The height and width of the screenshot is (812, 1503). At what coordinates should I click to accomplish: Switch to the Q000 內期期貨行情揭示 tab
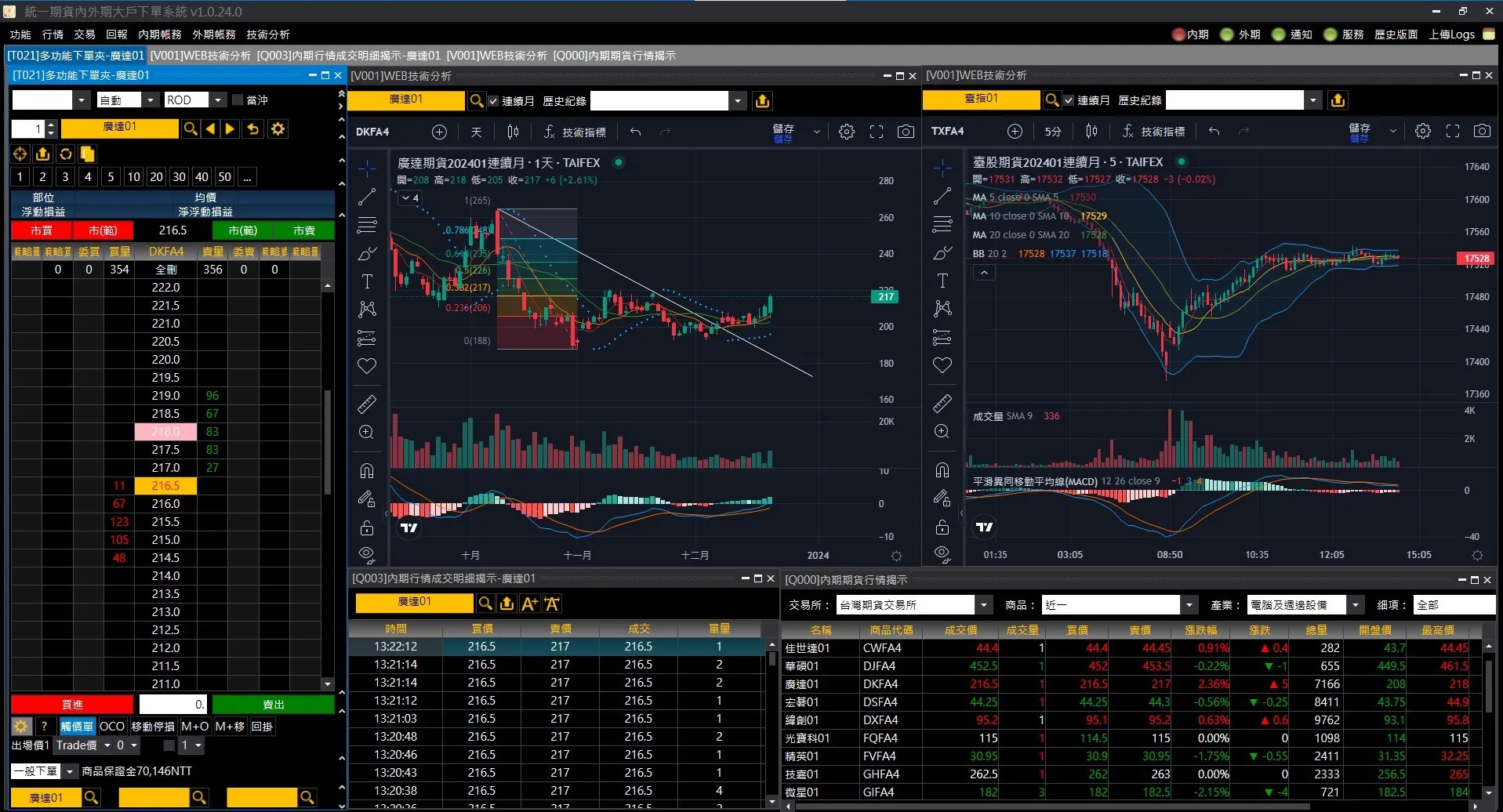pos(614,56)
